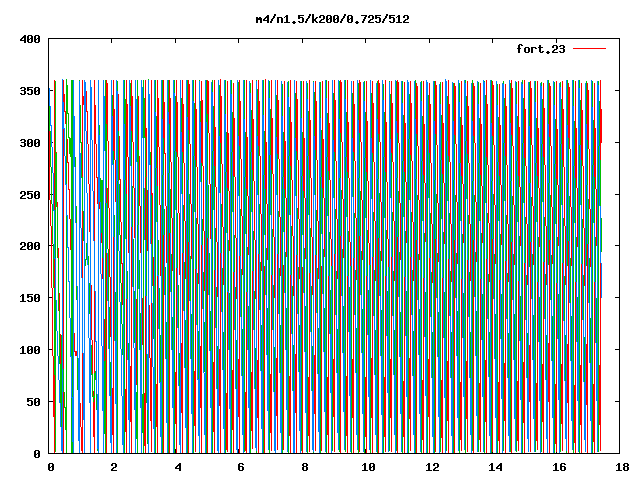Click x-axis label 2
The image size is (640, 480).
pos(114,467)
